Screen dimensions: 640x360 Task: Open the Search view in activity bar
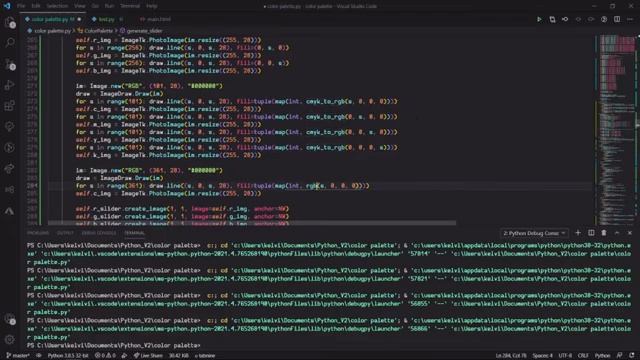[10, 43]
